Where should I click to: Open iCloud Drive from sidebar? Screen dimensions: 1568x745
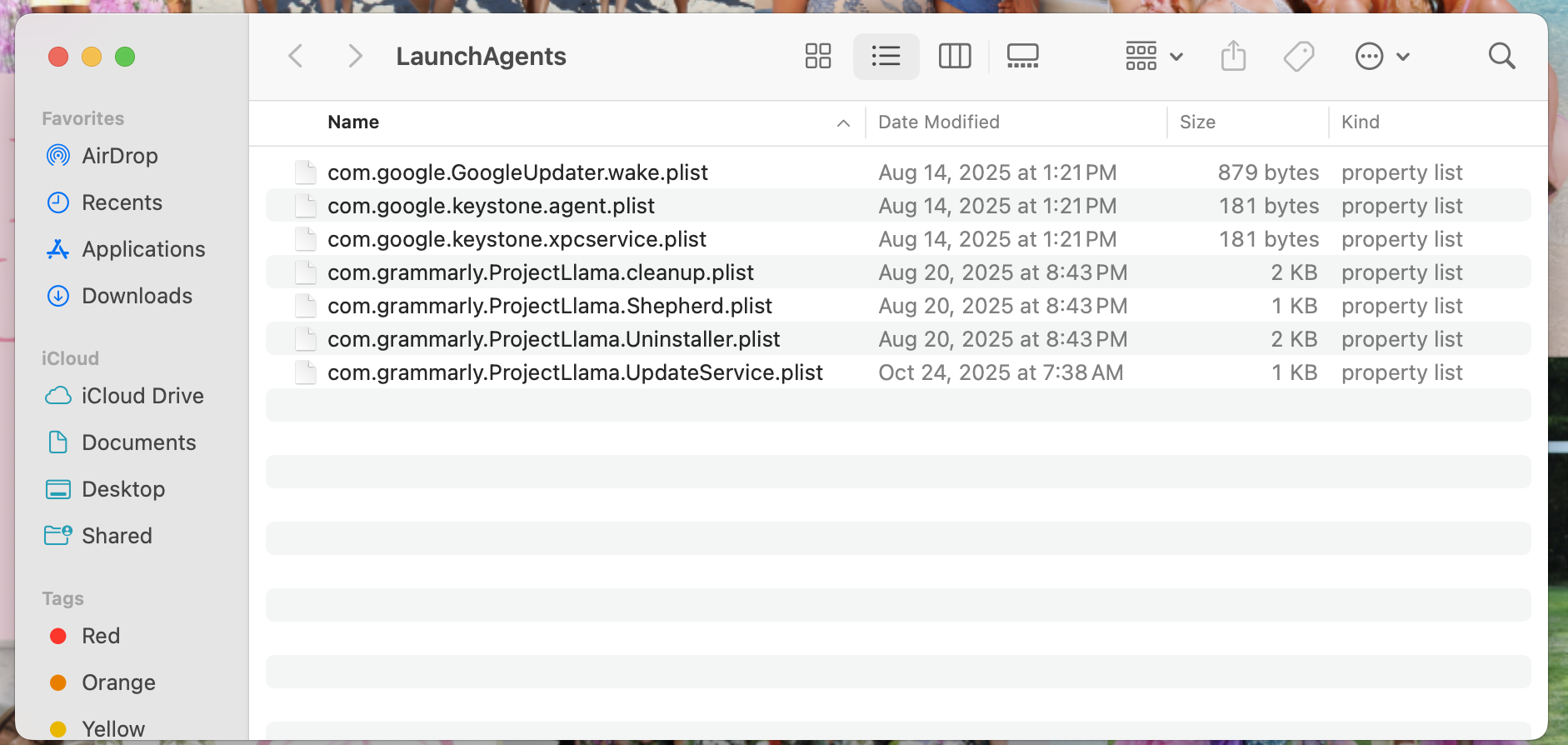[142, 396]
